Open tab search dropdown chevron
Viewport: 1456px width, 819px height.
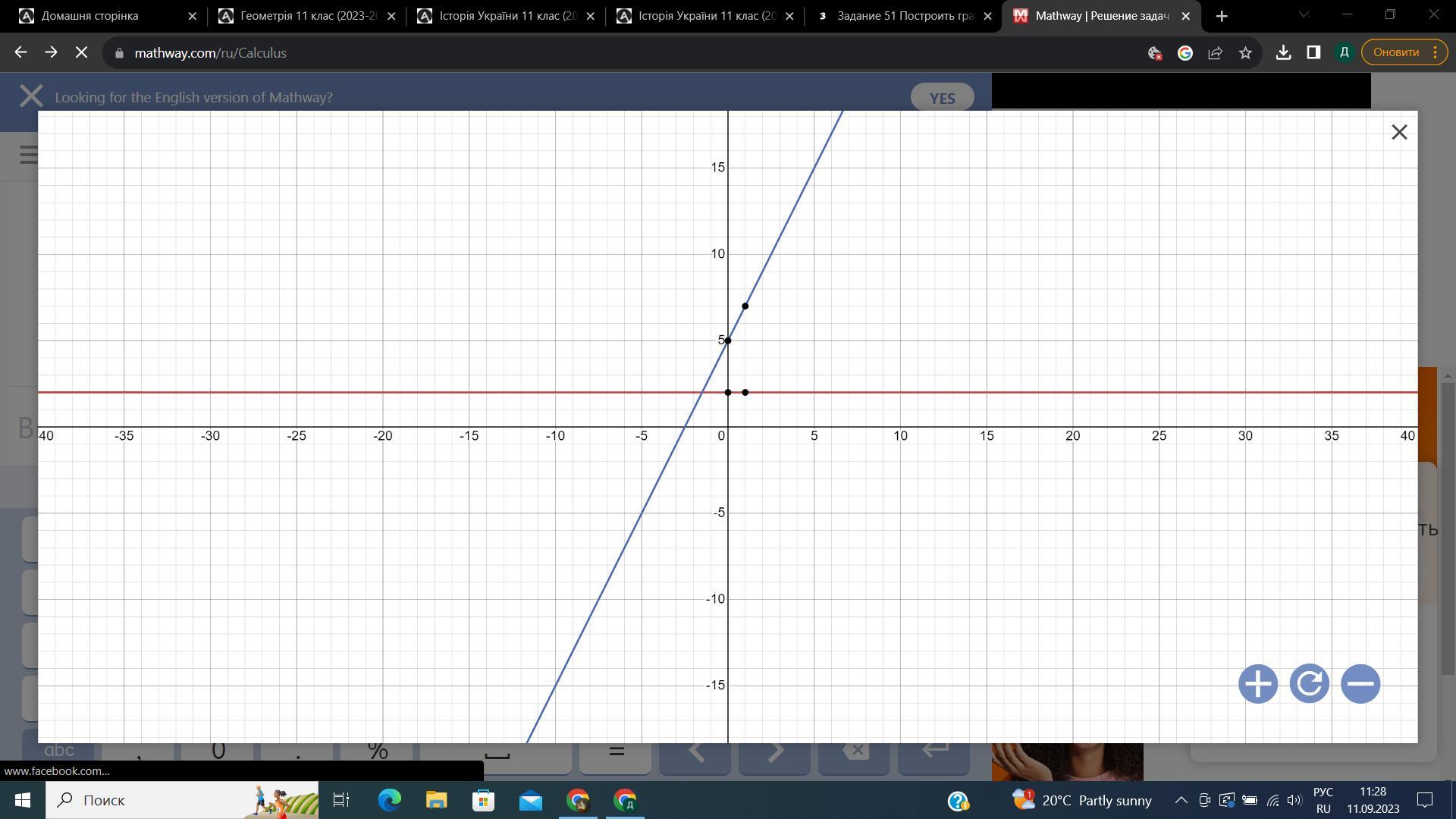[1304, 14]
